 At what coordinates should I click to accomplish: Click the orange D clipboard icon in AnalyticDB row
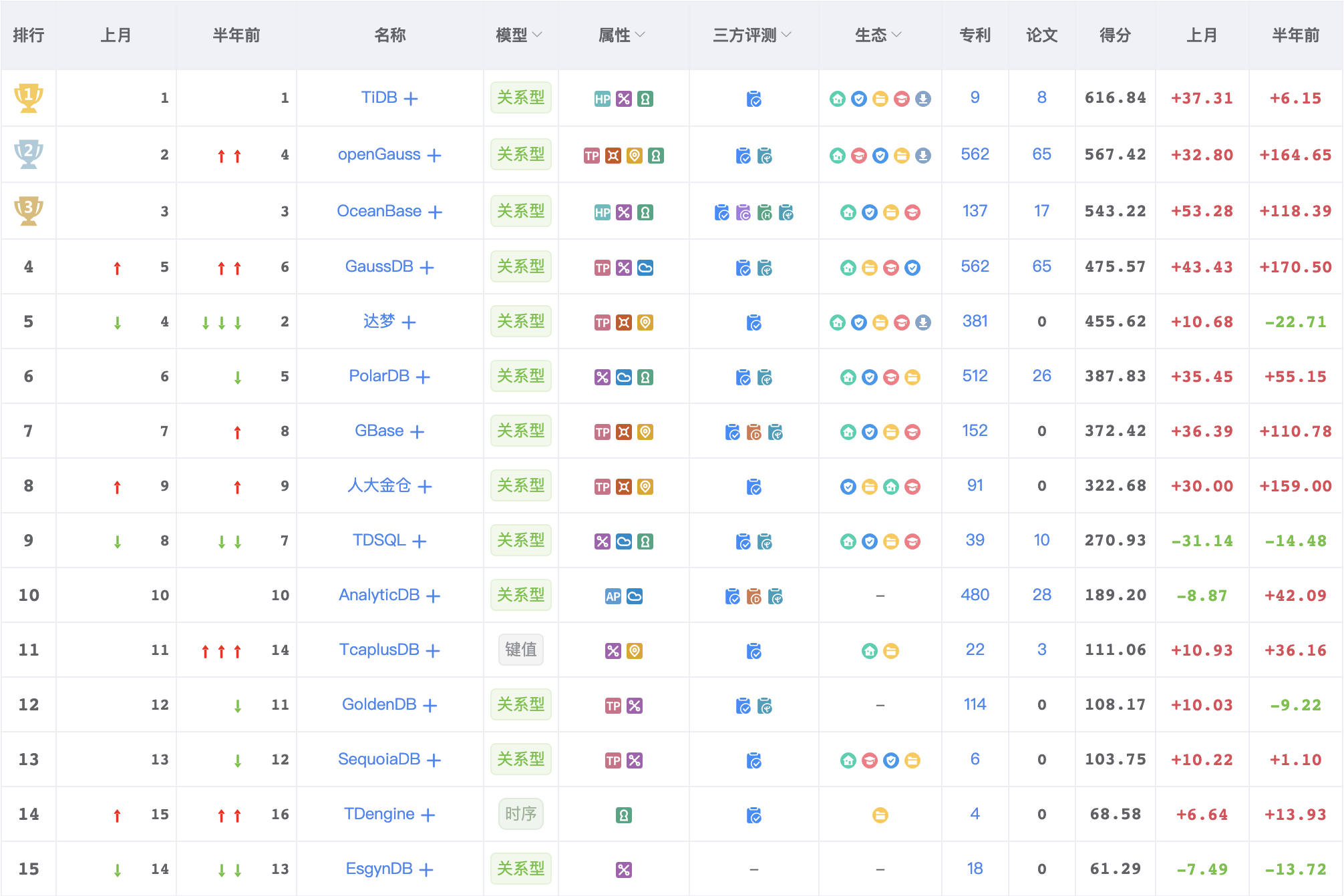754,597
